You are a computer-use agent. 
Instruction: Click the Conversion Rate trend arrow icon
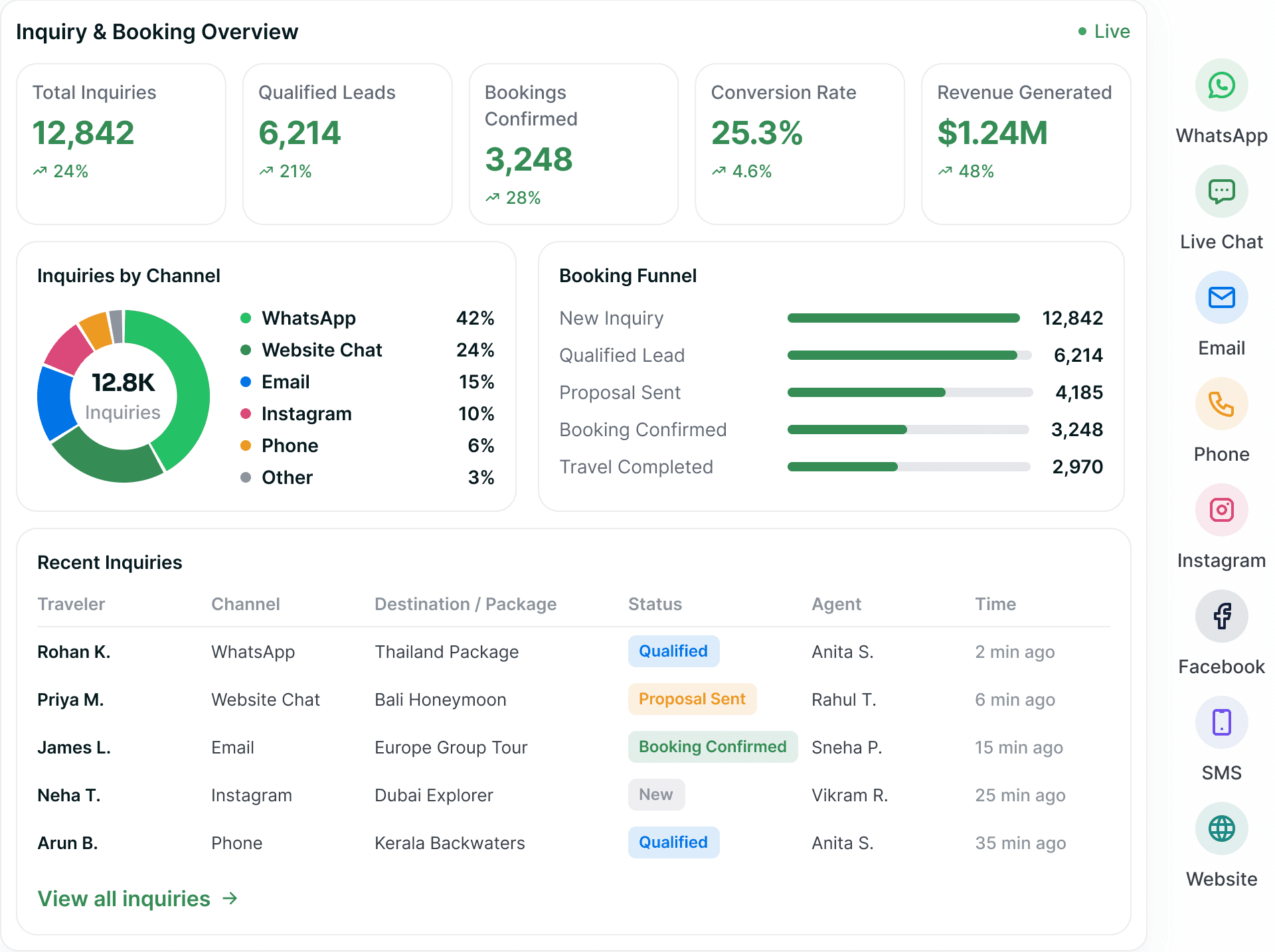coord(719,171)
